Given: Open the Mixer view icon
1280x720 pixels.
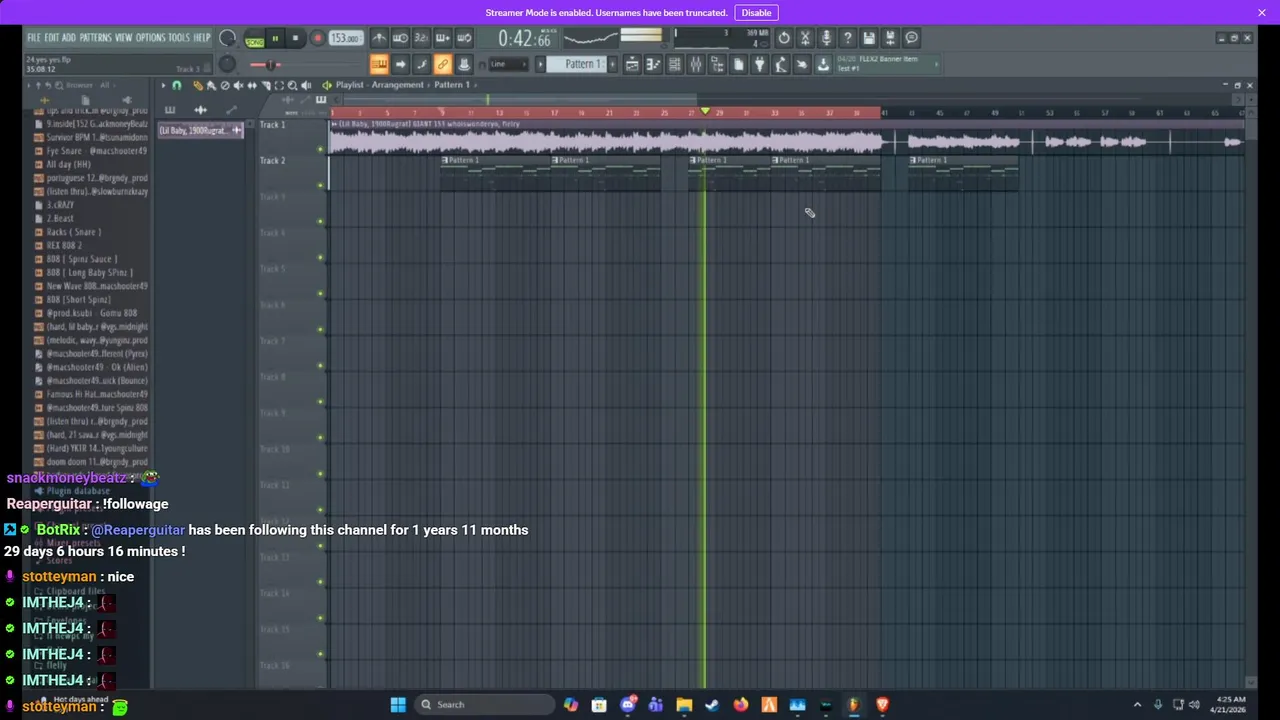Looking at the screenshot, I should [x=696, y=64].
